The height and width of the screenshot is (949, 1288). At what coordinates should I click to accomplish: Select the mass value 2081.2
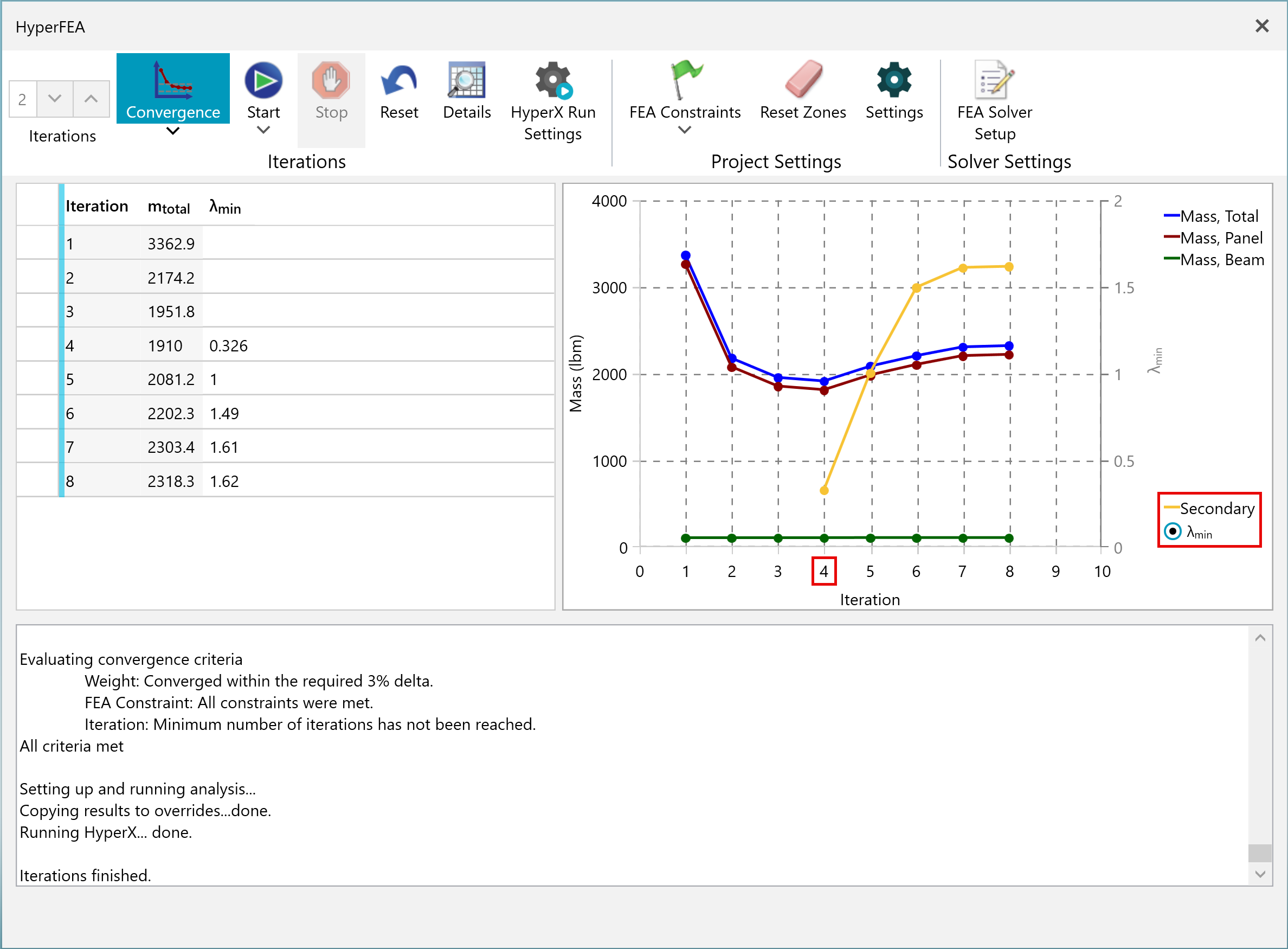tap(171, 379)
